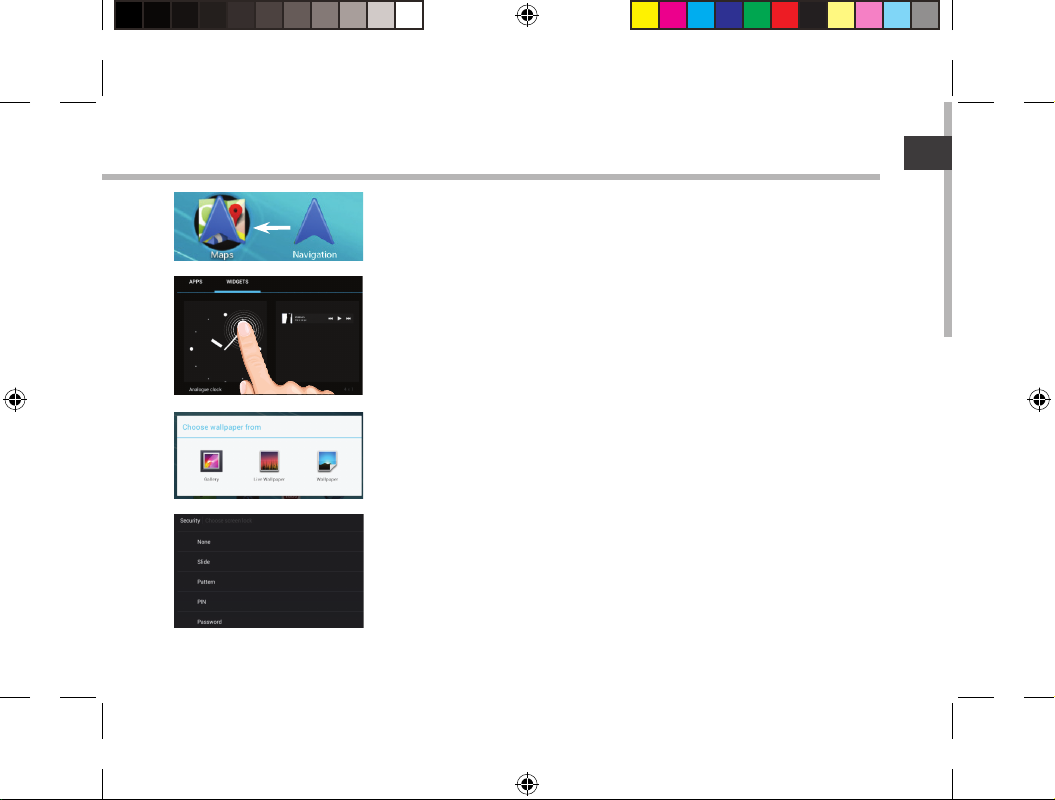The image size is (1055, 800).
Task: Select Slide screen lock option
Action: pyautogui.click(x=204, y=562)
